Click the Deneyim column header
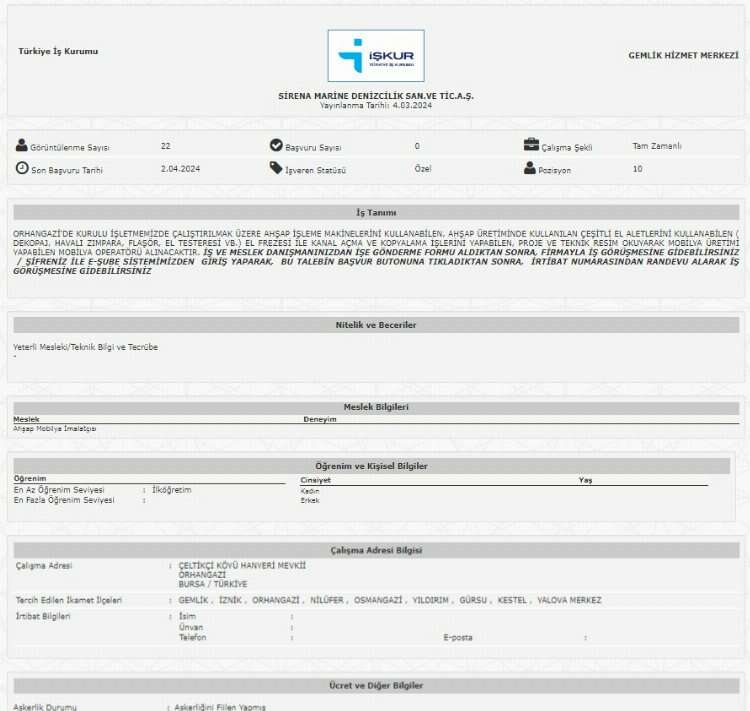 click(320, 419)
